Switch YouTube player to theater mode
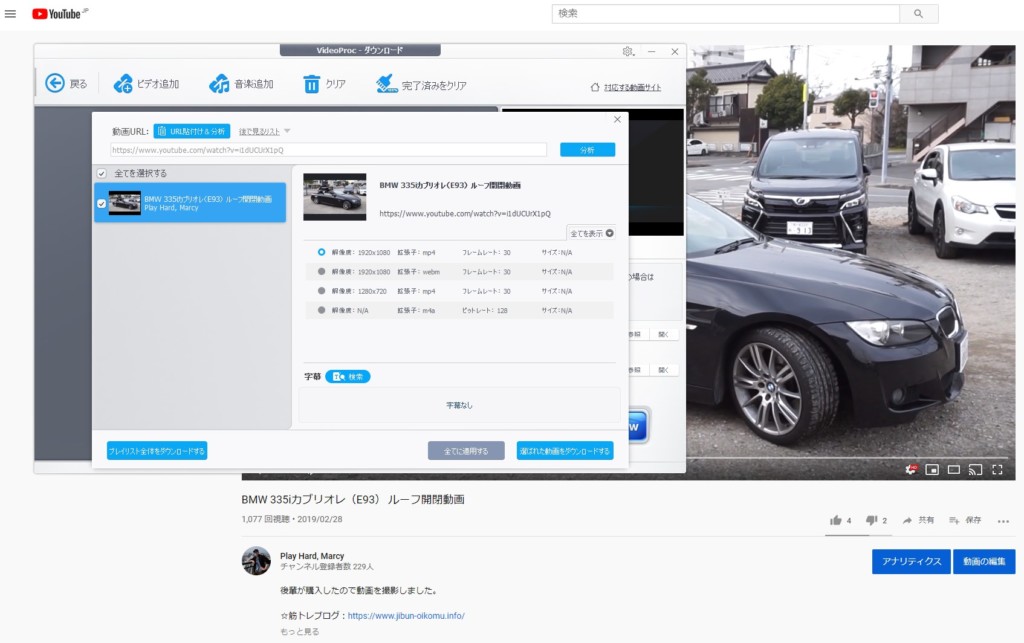 tap(953, 469)
